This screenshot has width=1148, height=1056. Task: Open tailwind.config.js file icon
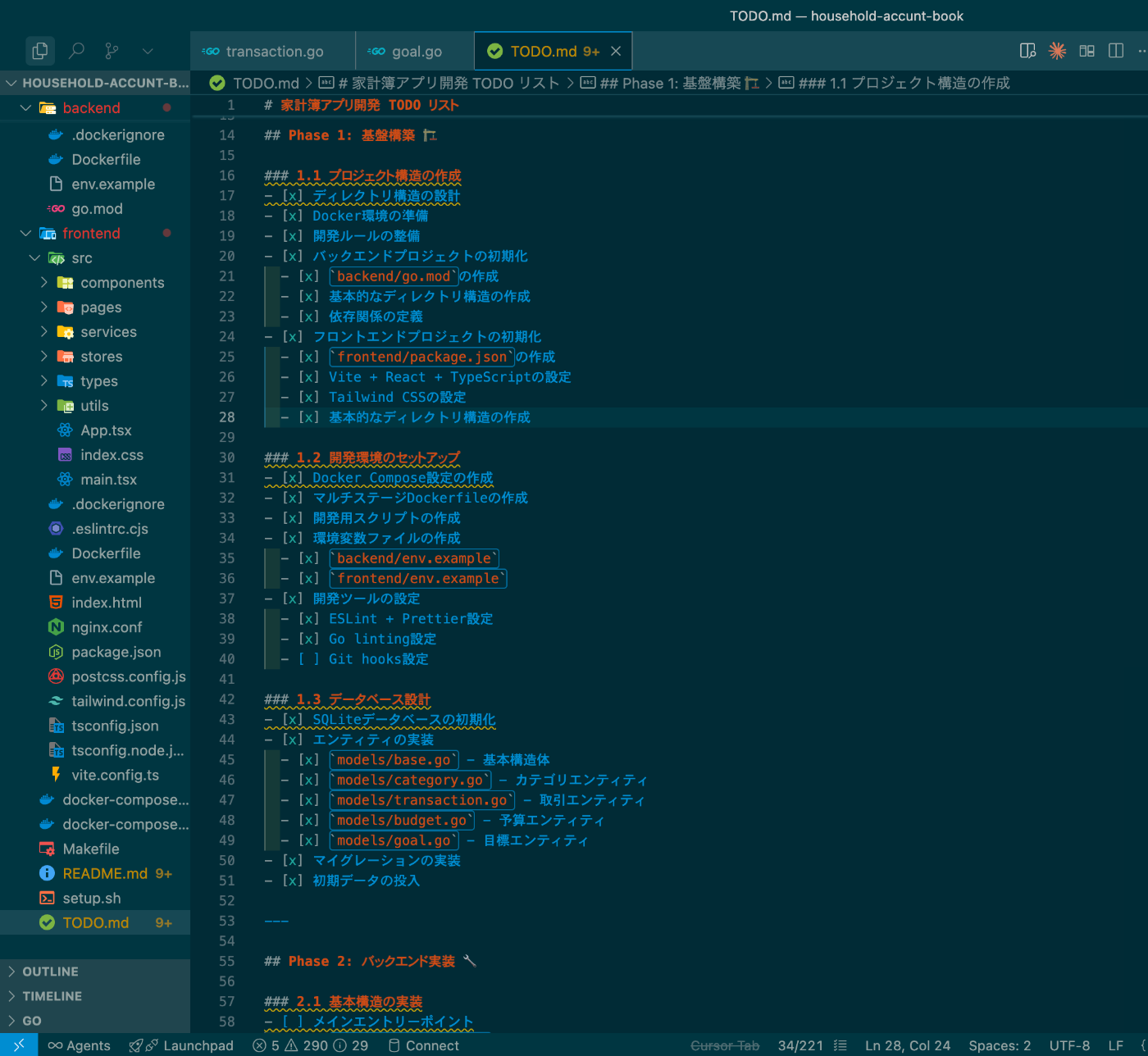coord(56,701)
